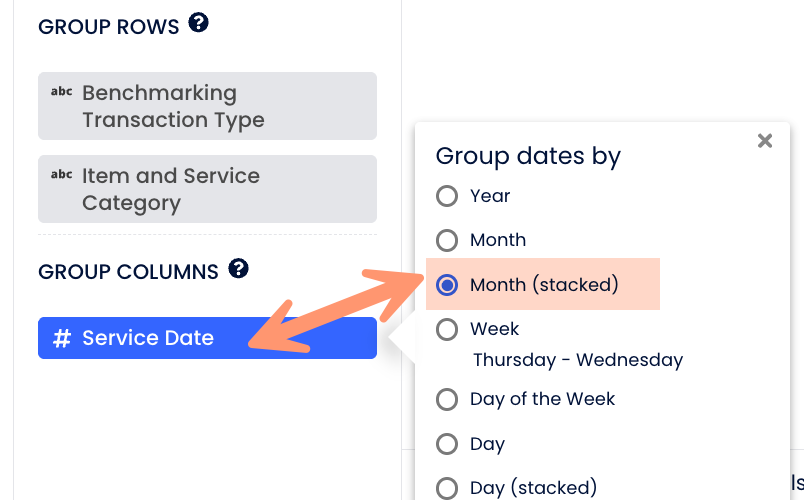Image resolution: width=804 pixels, height=500 pixels.
Task: Click the GROUP COLUMNS section label
Action: 128,272
